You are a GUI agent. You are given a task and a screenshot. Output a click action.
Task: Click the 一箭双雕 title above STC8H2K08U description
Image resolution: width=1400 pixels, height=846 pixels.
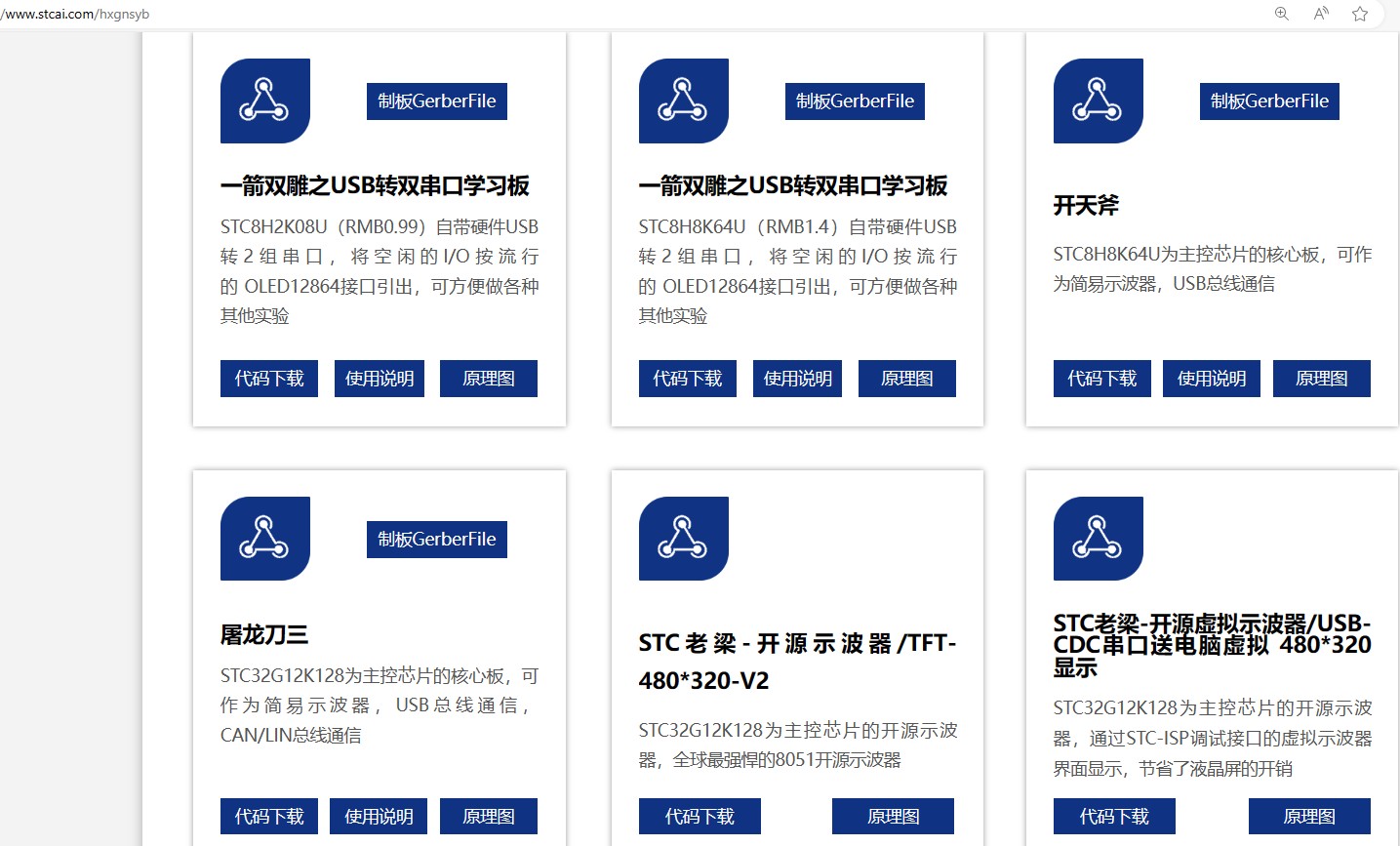(x=376, y=185)
